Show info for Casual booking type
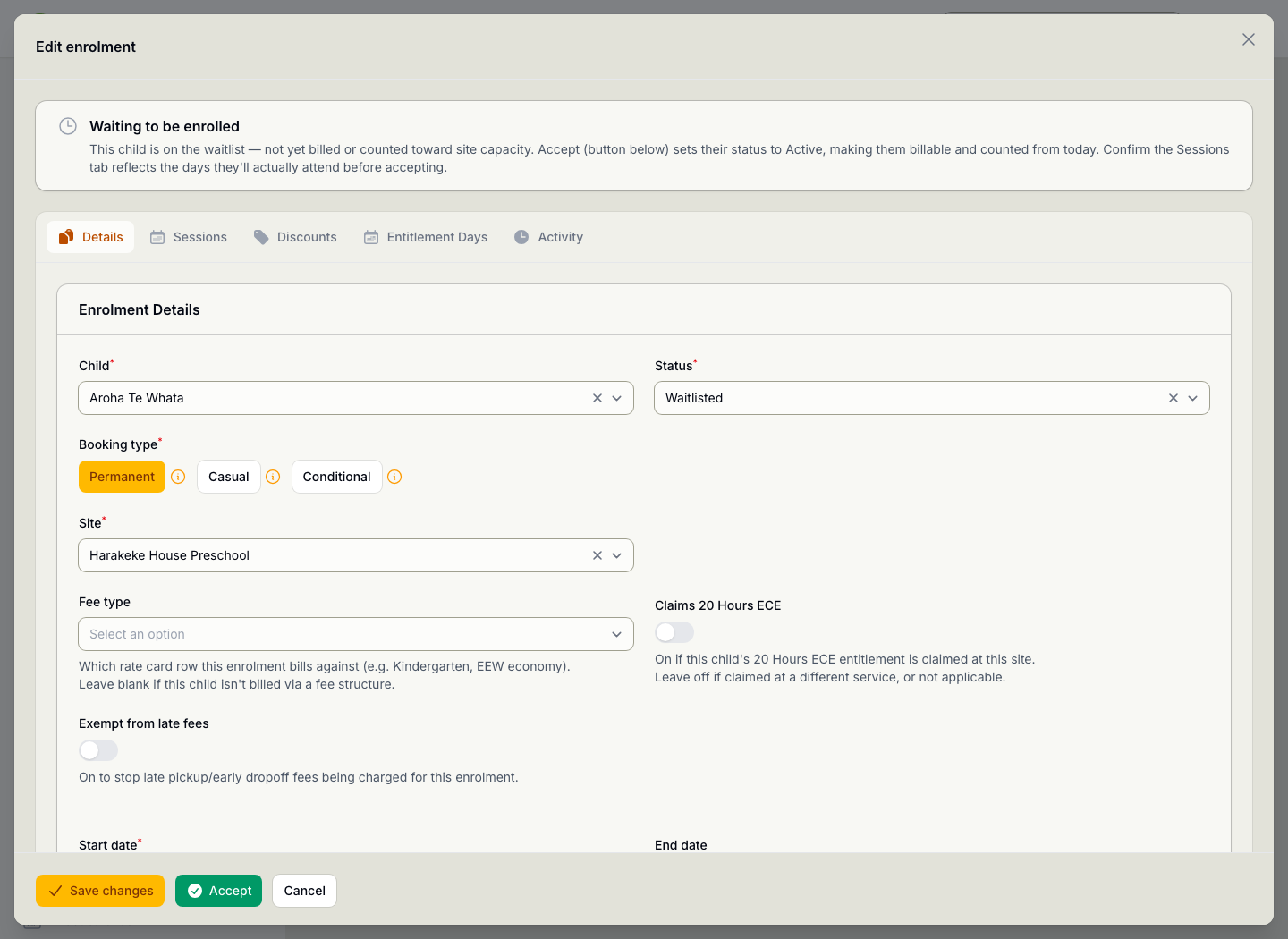This screenshot has height=939, width=1288. click(274, 477)
